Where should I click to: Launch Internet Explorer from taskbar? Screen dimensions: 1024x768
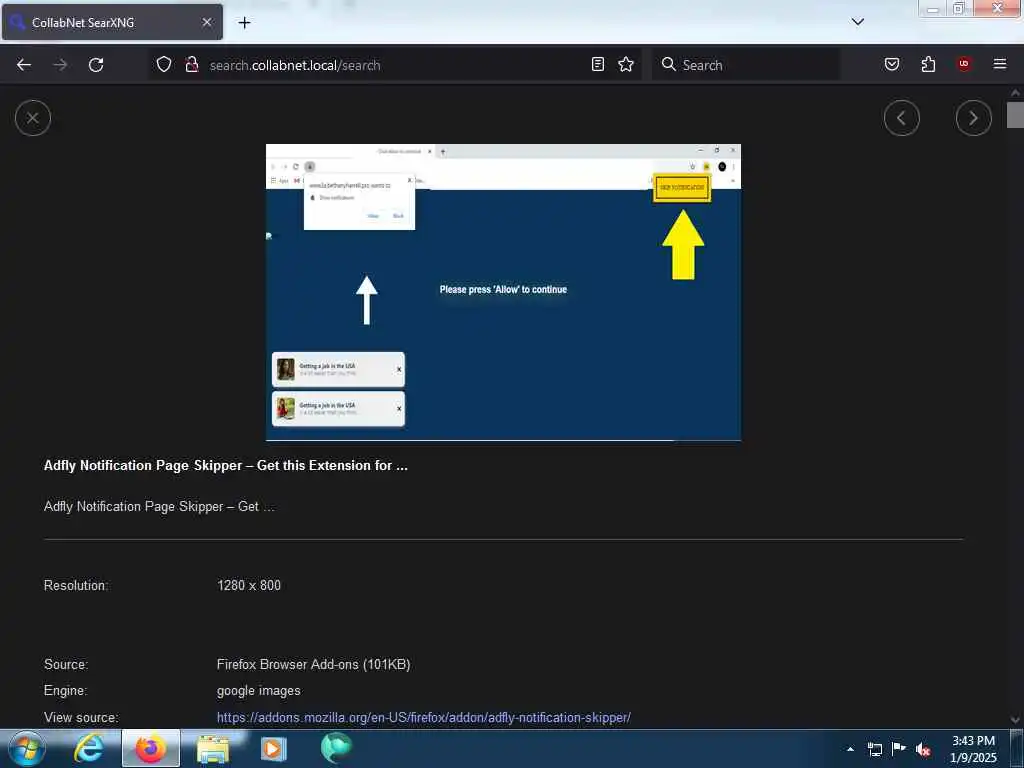click(x=88, y=748)
